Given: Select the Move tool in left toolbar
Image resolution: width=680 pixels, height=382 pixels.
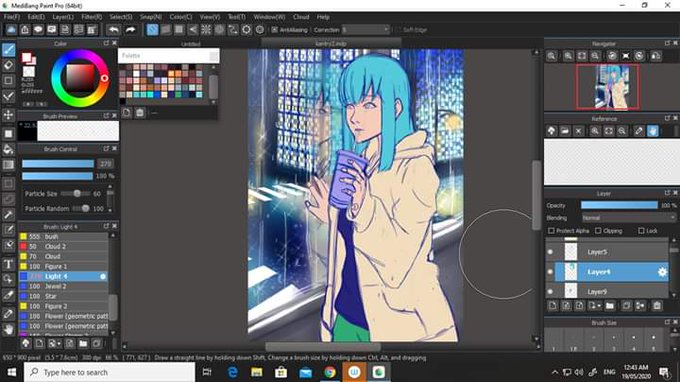Looking at the screenshot, I should [8, 115].
